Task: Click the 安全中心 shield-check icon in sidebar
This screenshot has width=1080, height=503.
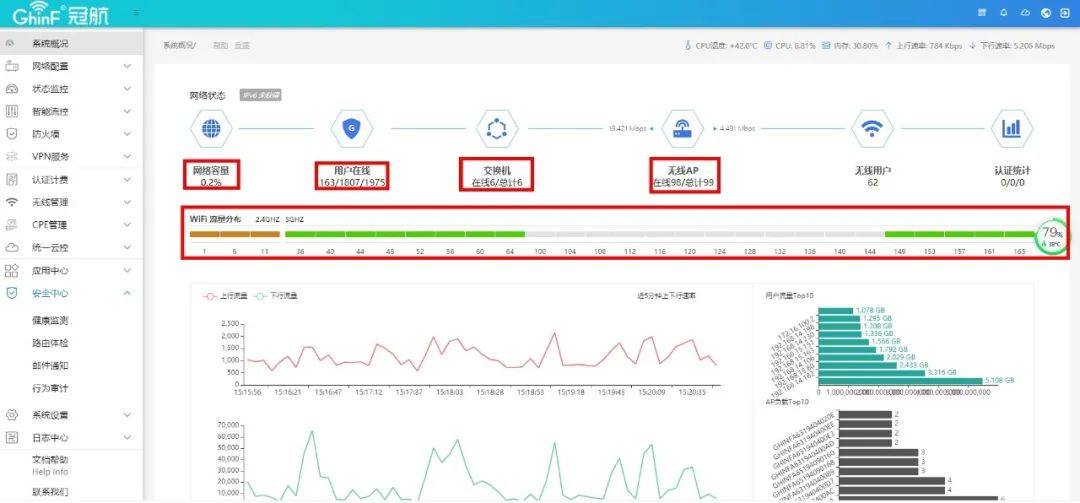Action: (11, 293)
